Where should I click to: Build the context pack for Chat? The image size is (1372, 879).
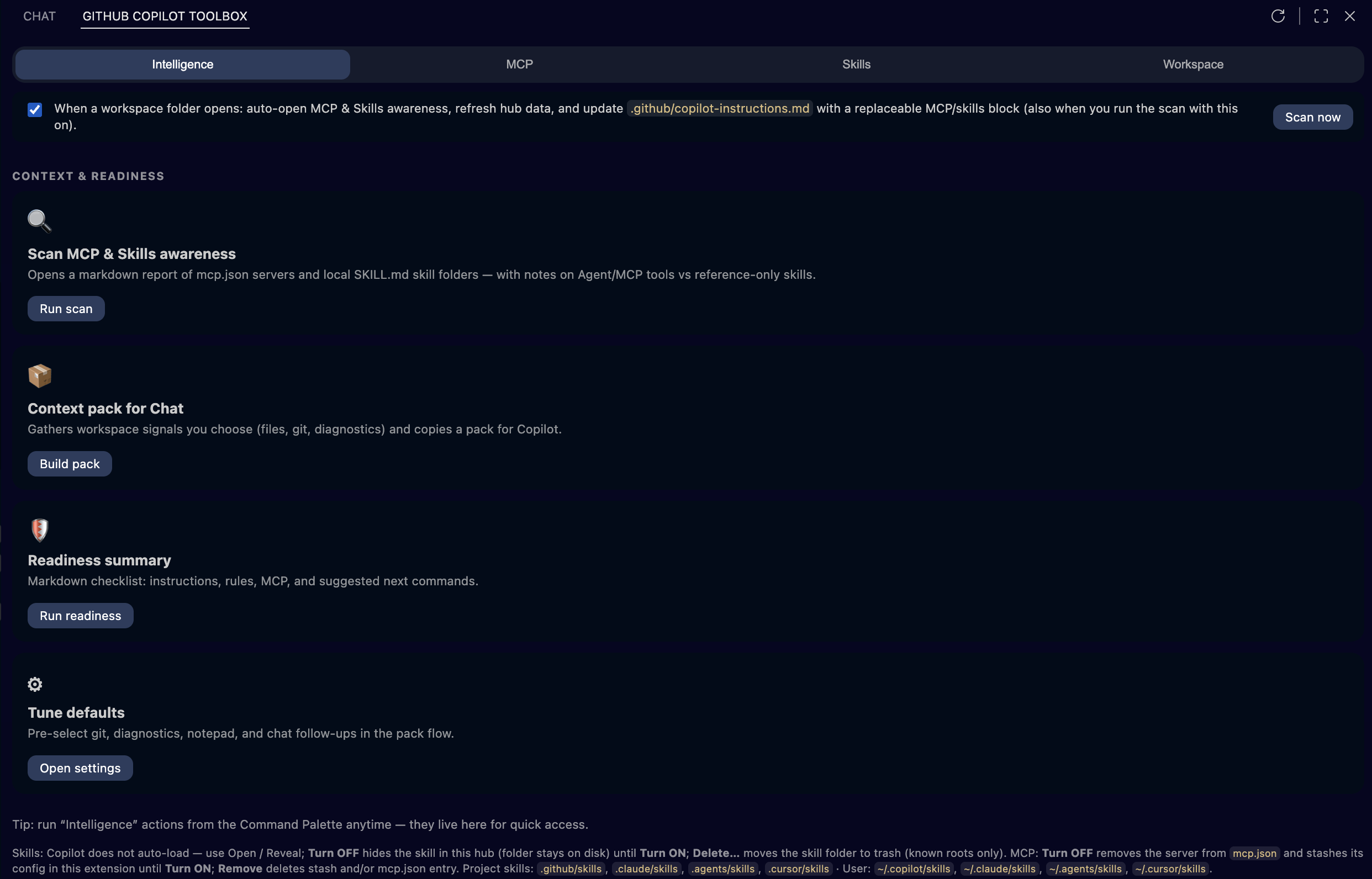point(69,463)
